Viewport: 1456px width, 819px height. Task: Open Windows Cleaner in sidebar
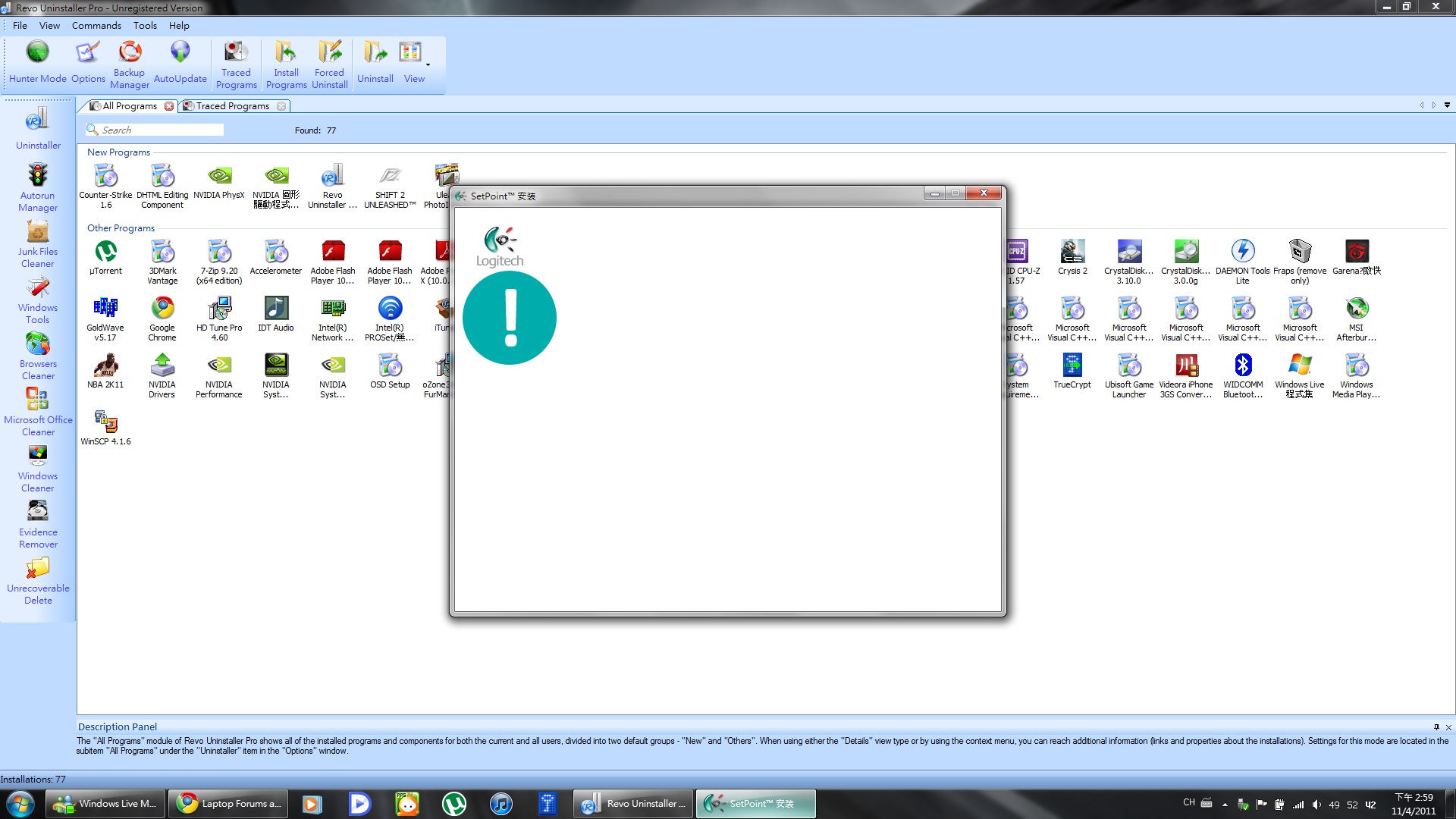coord(38,469)
